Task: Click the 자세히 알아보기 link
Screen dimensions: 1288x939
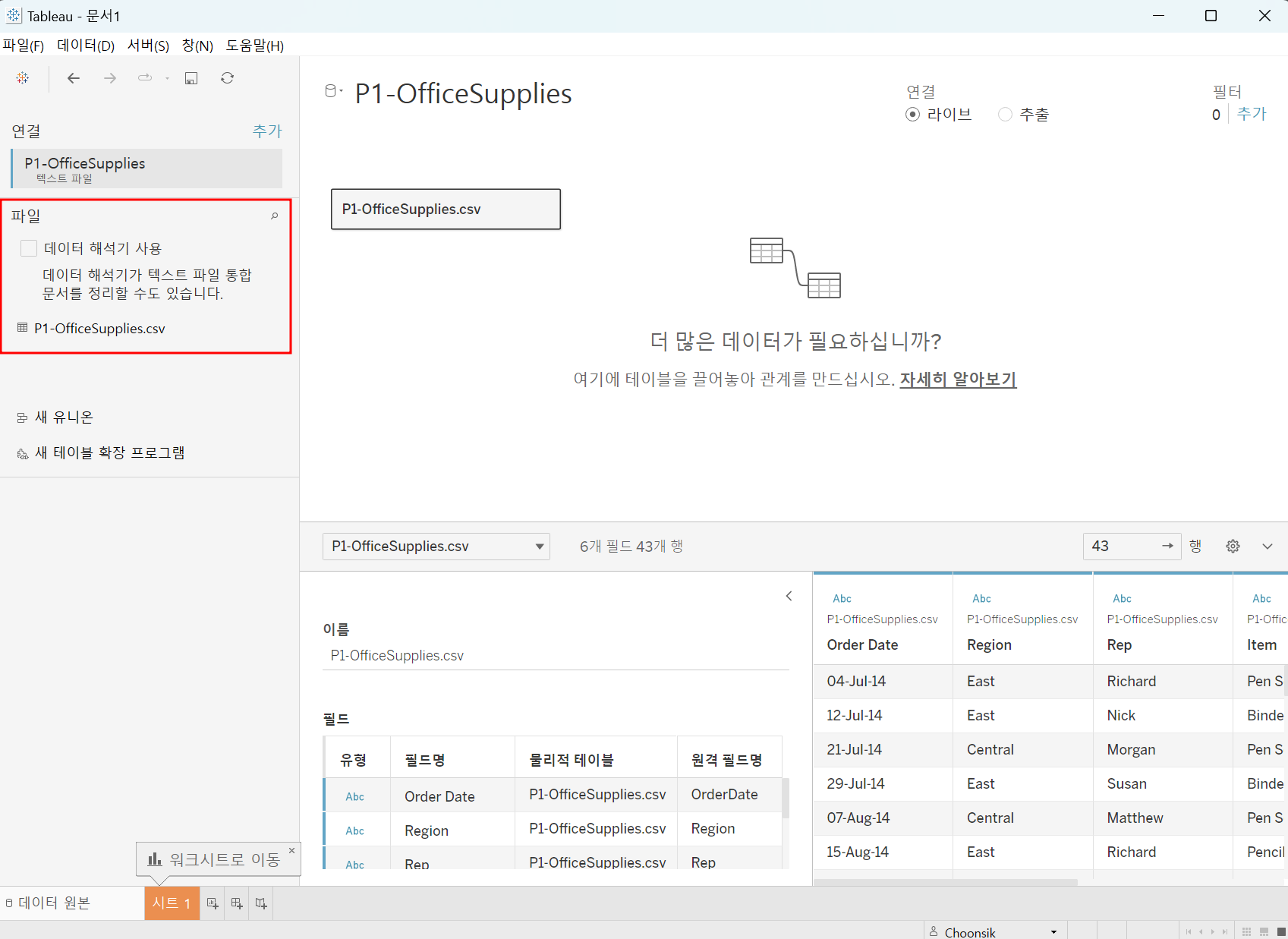Action: click(x=958, y=379)
